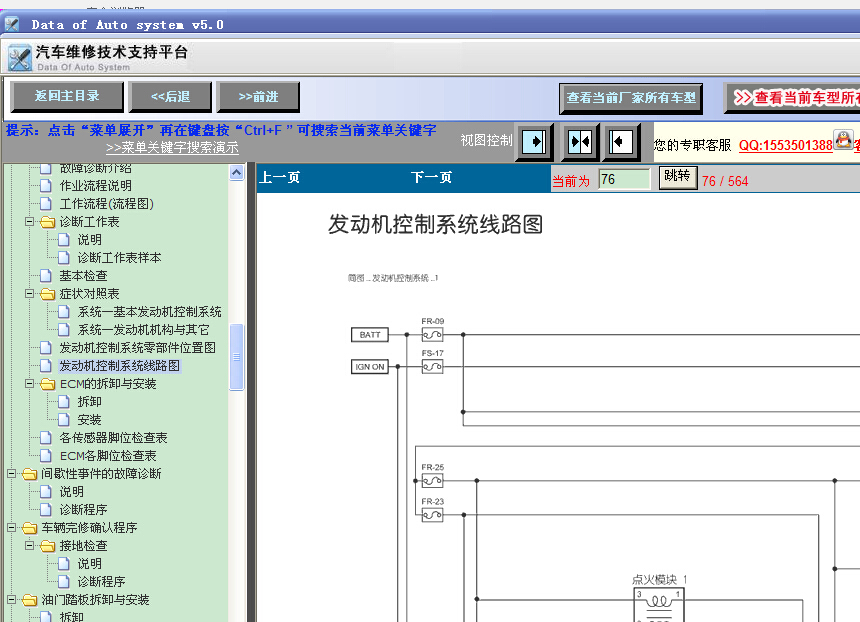Click the QQ penguin customer service icon
860x622 pixels.
(x=843, y=139)
